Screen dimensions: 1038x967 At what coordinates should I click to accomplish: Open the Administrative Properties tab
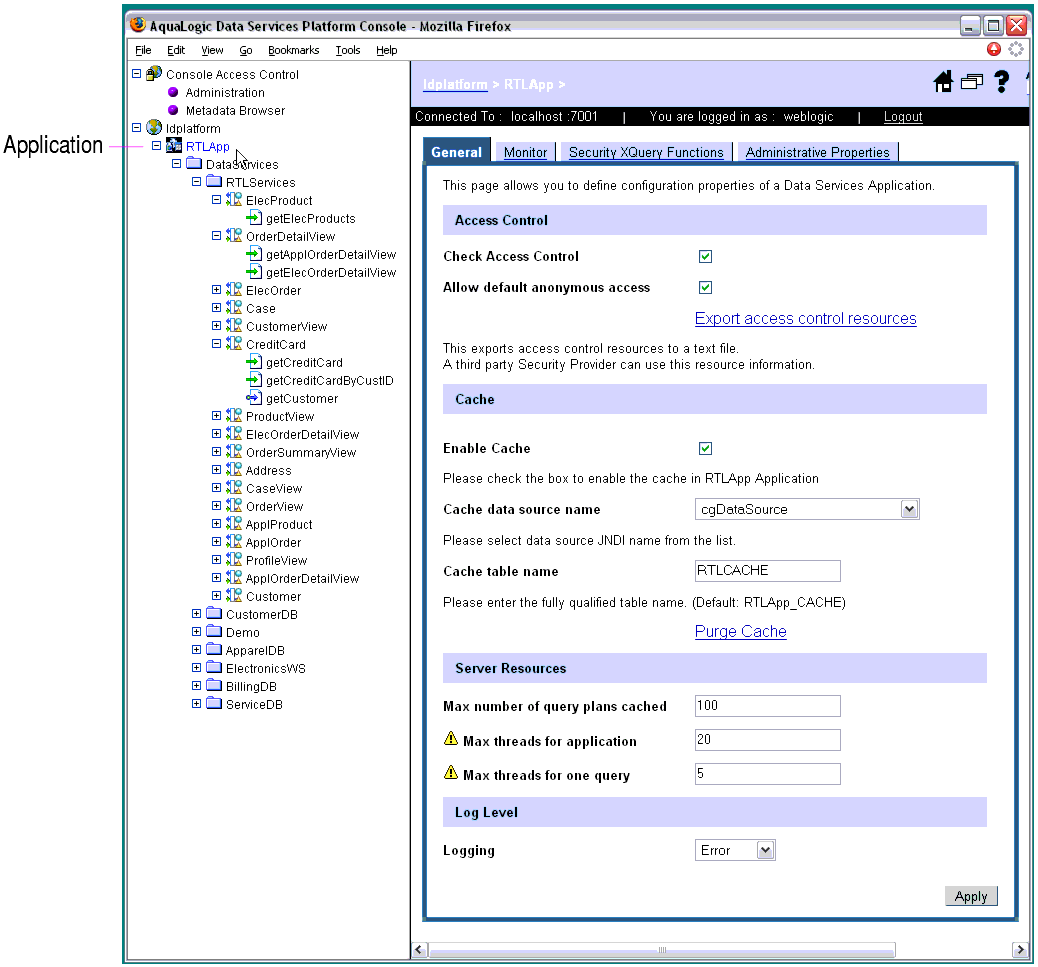pos(818,152)
